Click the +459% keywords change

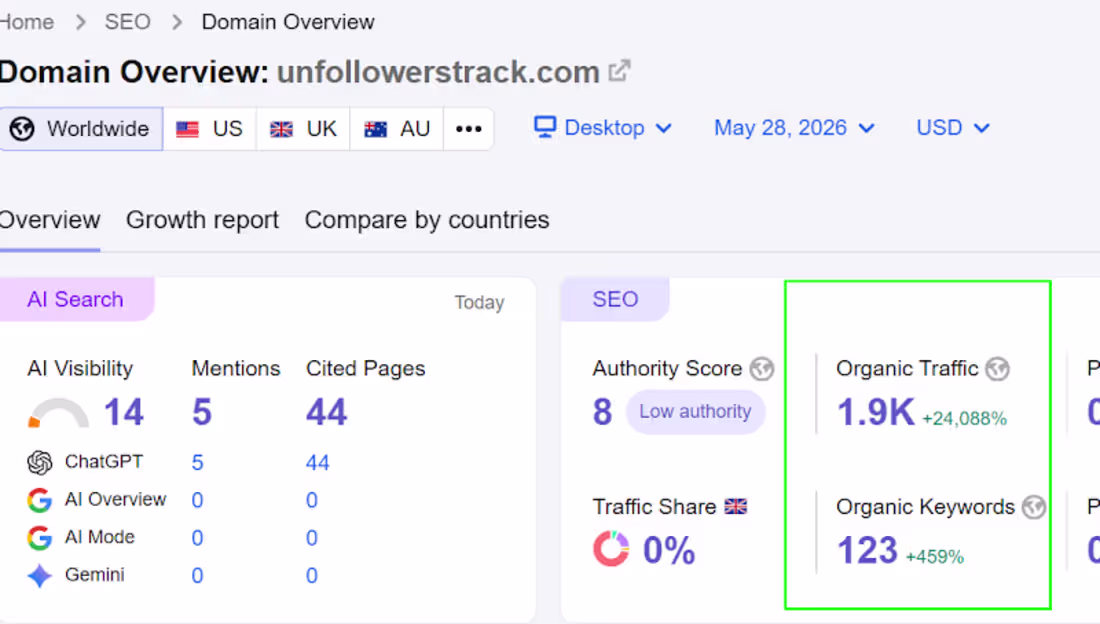pyautogui.click(x=934, y=557)
